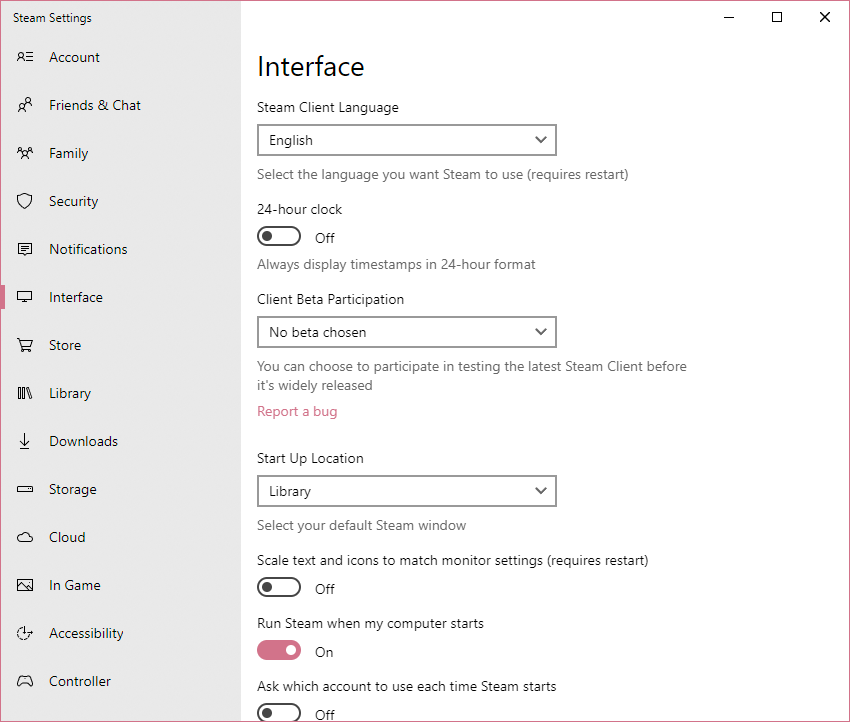Open the Steam Client Language dropdown
Image resolution: width=850 pixels, height=722 pixels.
point(407,140)
